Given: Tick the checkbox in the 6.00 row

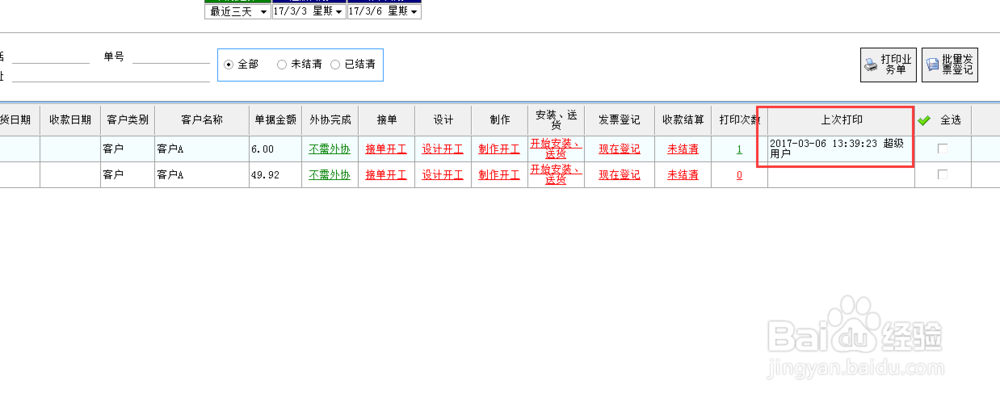Looking at the screenshot, I should pyautogui.click(x=942, y=149).
